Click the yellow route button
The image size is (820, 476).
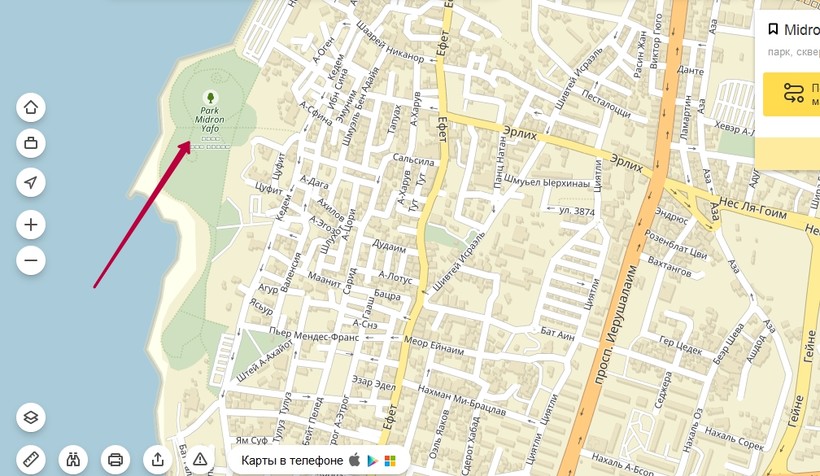click(x=792, y=94)
